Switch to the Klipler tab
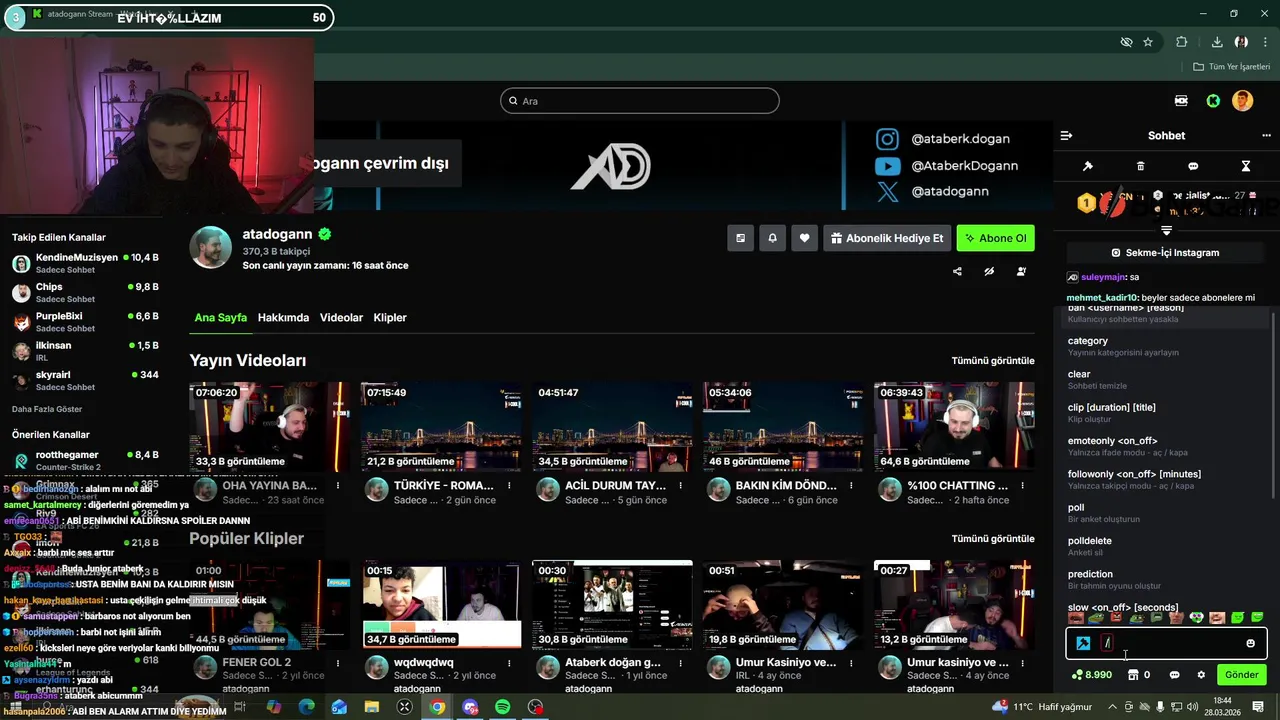Screen dimensions: 1280x720 (x=390, y=317)
